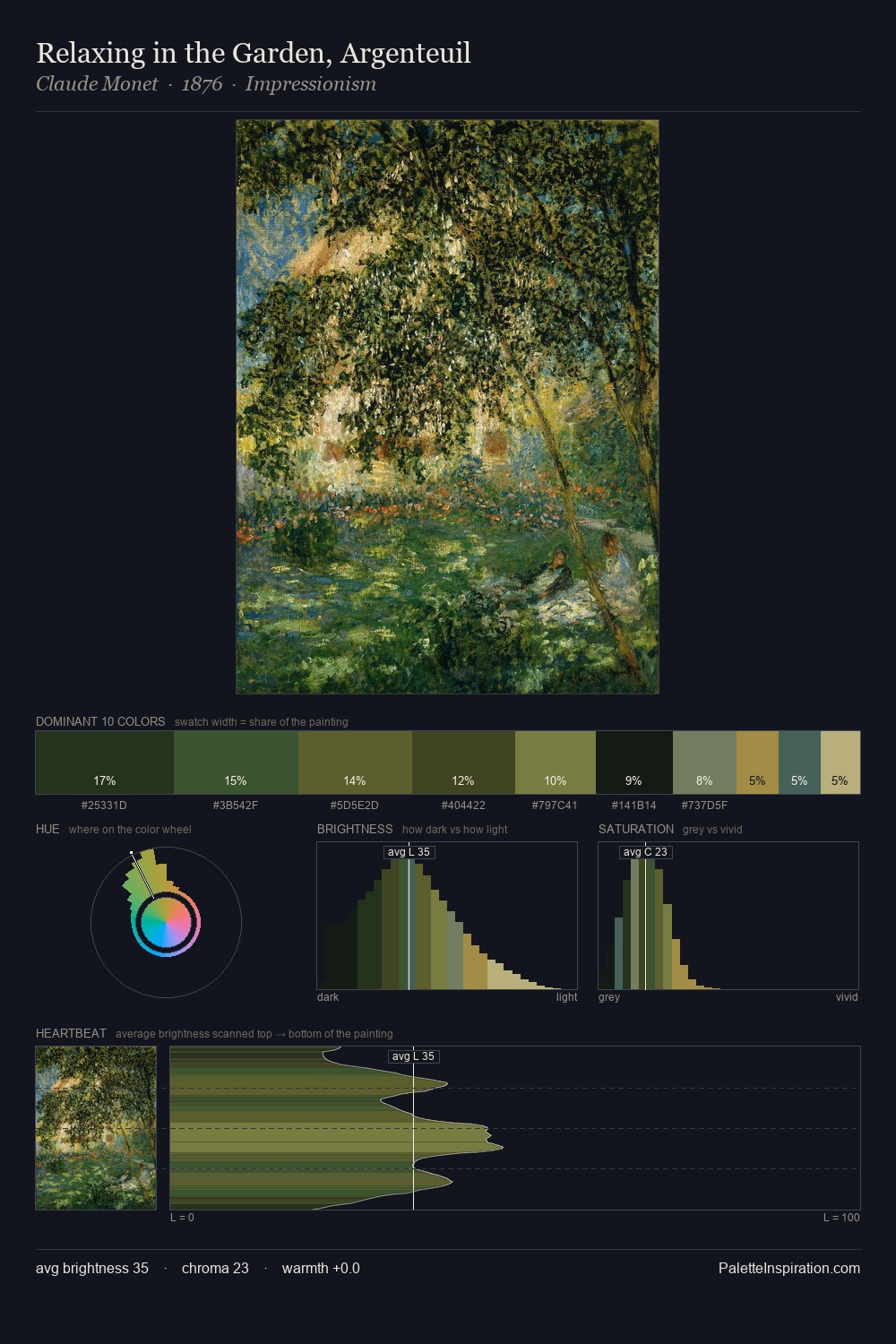Click the HUE section heading

47,829
